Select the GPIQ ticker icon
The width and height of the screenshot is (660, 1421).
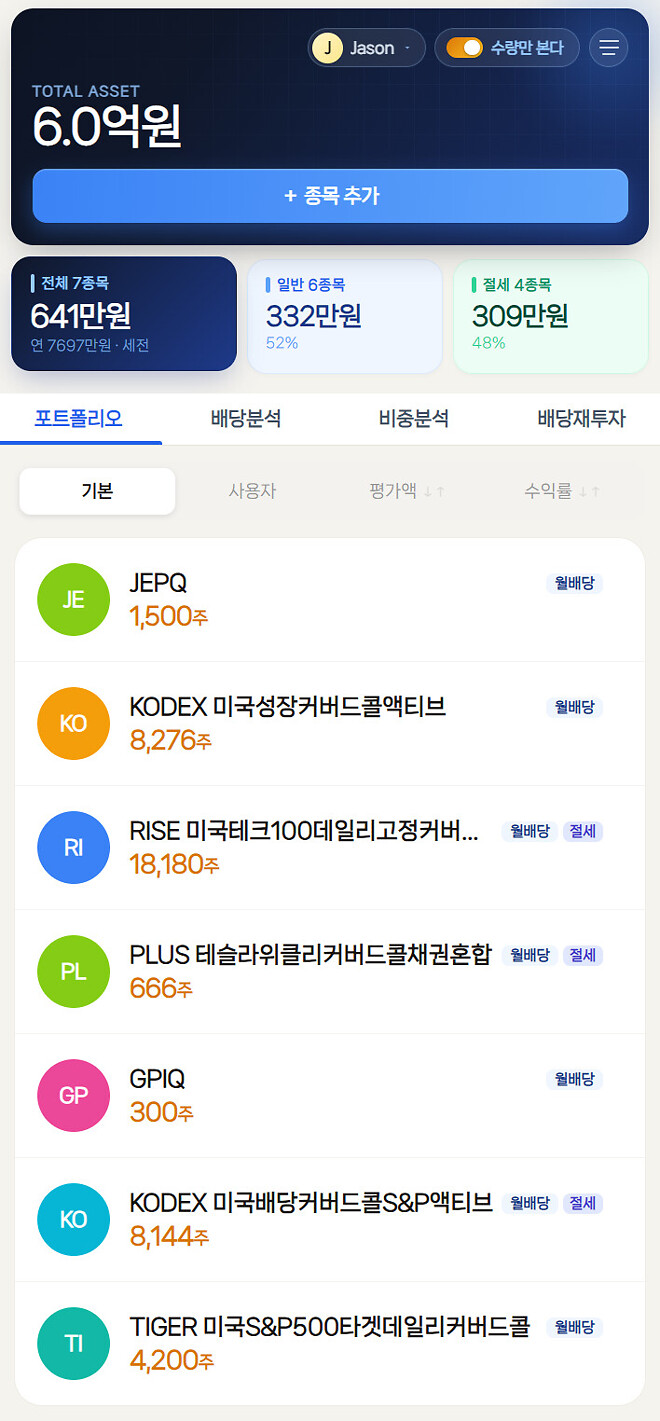click(72, 1095)
